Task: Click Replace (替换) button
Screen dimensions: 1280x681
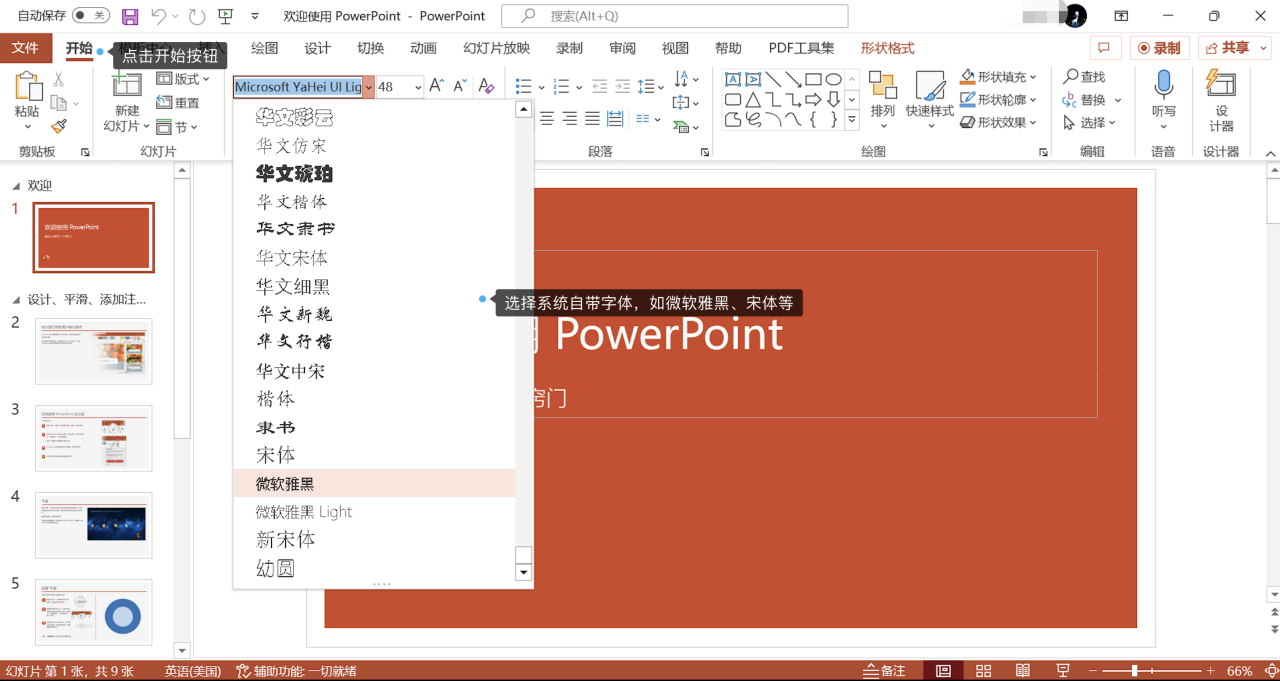Action: click(1092, 100)
